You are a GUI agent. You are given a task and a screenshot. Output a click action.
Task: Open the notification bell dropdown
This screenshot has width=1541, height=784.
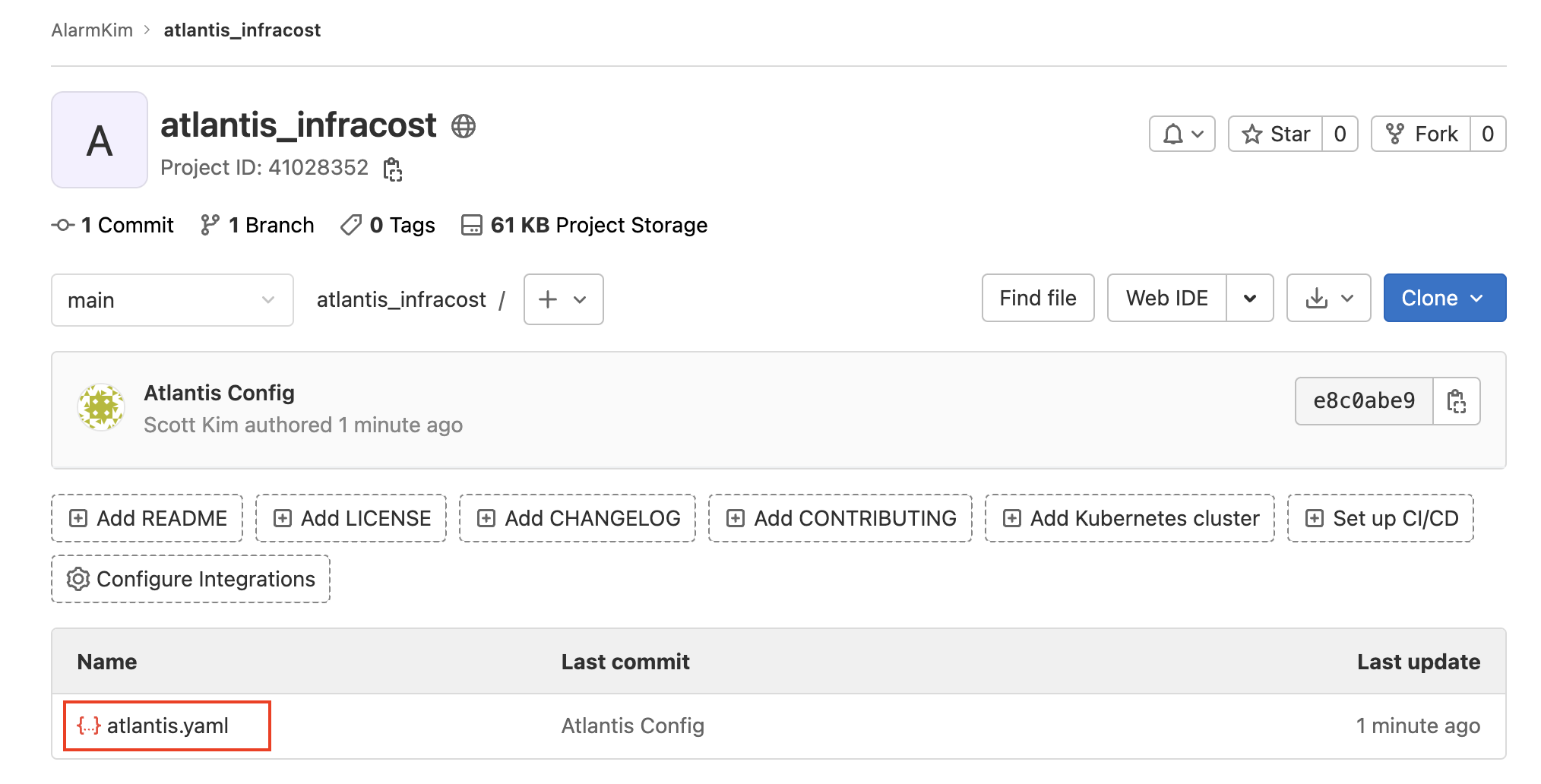[x=1182, y=134]
